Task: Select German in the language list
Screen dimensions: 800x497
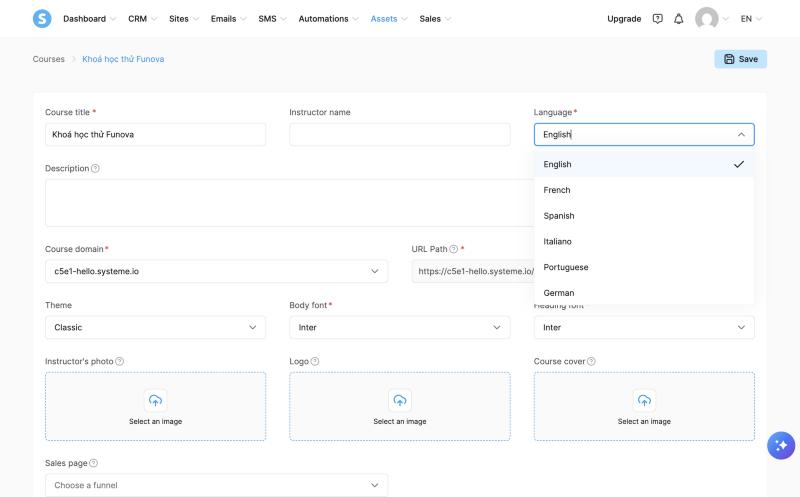Action: pos(644,293)
